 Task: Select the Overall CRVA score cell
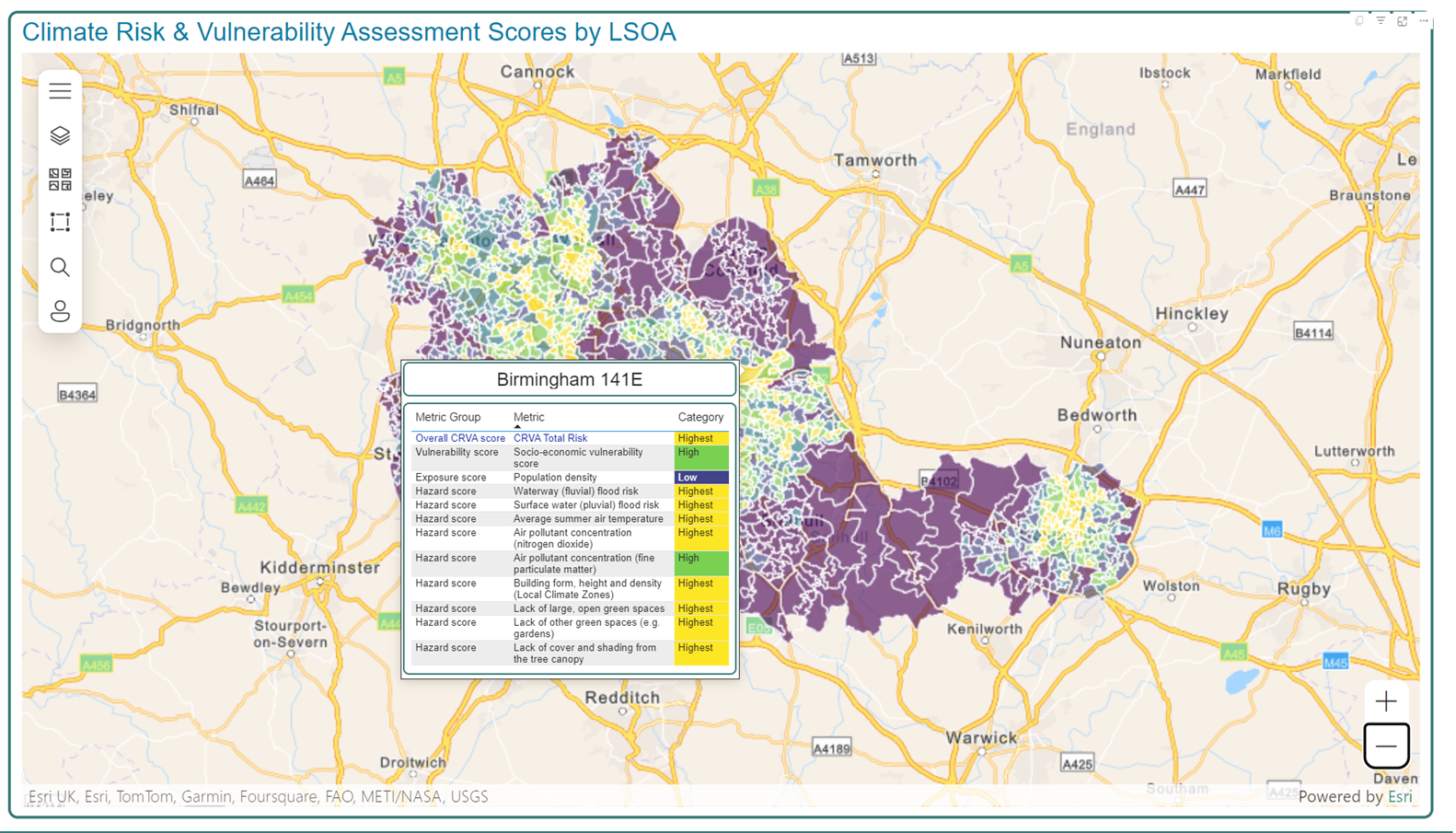459,438
